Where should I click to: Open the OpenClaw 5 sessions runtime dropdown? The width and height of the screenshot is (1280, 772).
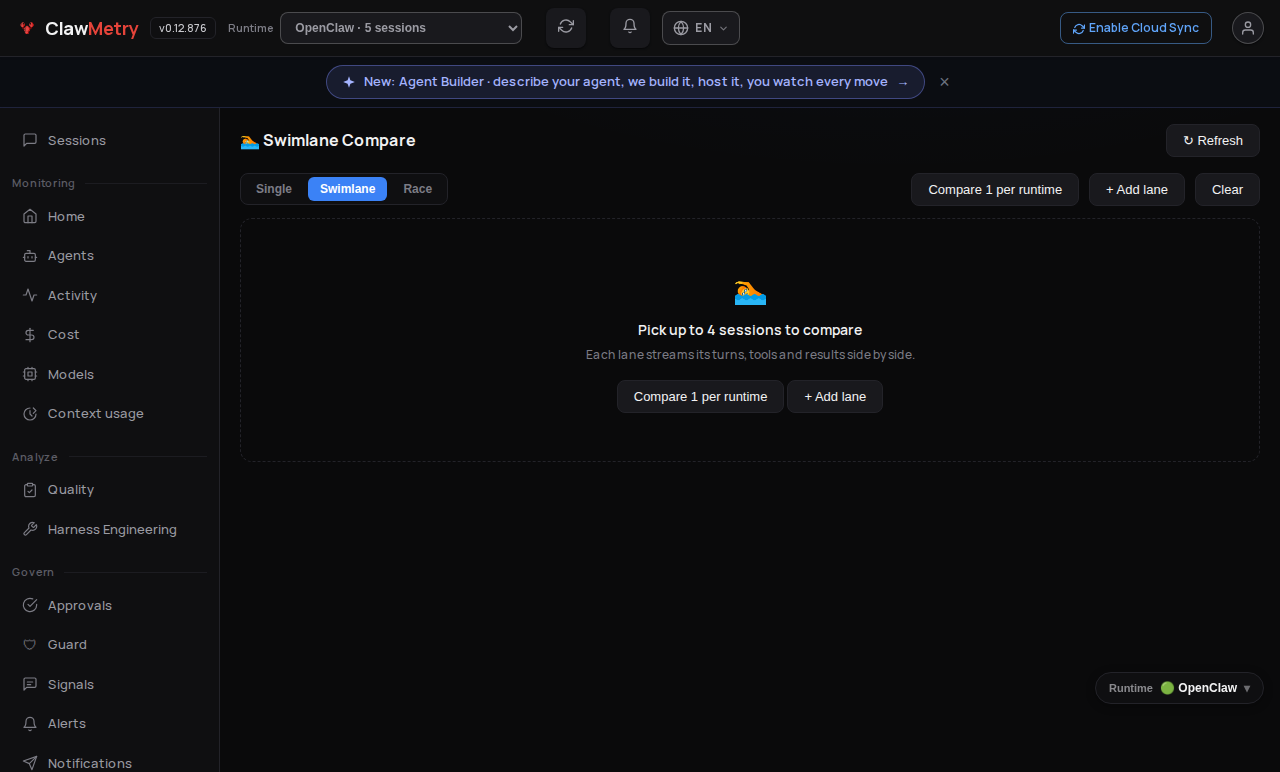401,28
